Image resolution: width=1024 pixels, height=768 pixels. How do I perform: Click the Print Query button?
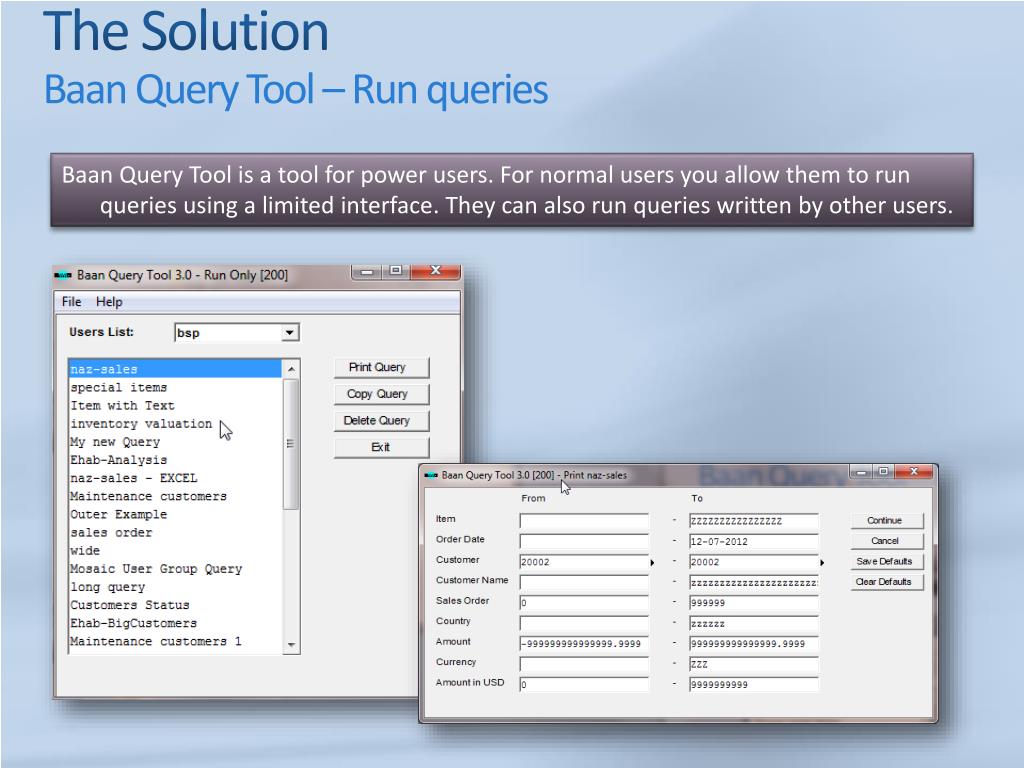(x=381, y=367)
